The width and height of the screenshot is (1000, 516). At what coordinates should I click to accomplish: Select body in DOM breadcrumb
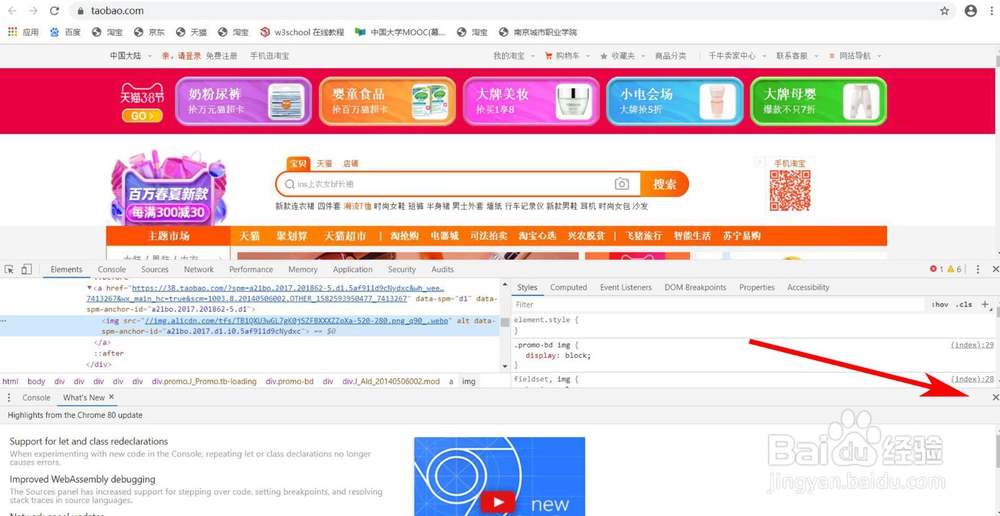pyautogui.click(x=36, y=381)
